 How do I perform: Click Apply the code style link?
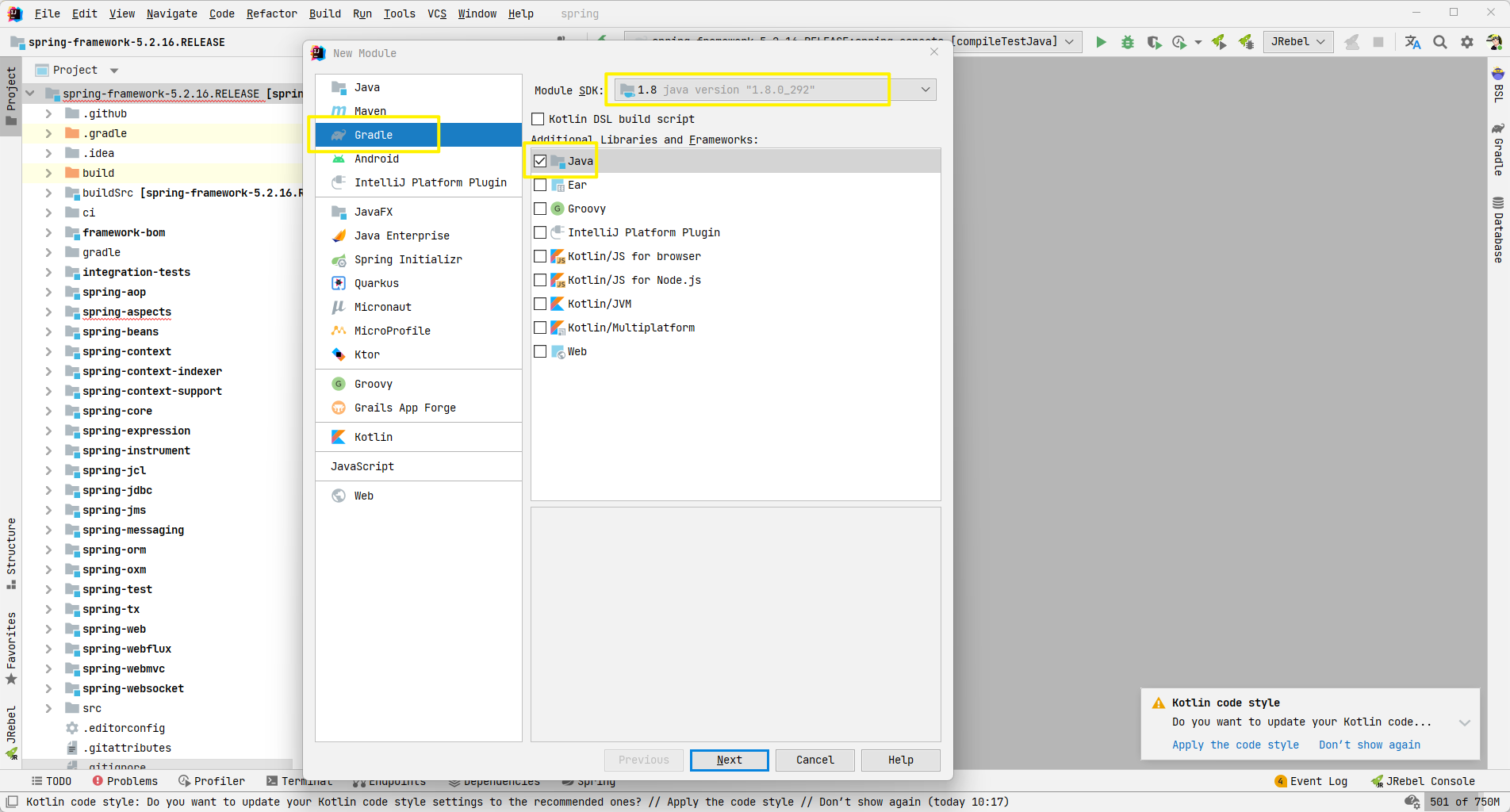tap(1236, 745)
